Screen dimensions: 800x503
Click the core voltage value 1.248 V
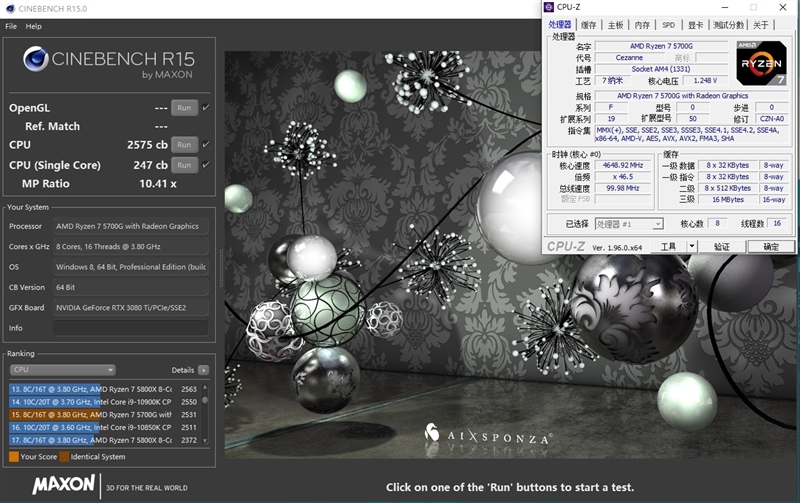point(705,81)
